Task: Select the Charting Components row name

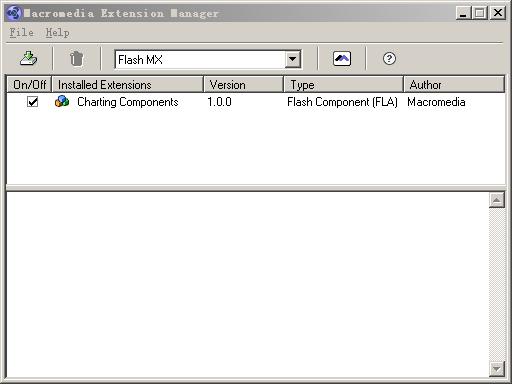Action: tap(128, 102)
